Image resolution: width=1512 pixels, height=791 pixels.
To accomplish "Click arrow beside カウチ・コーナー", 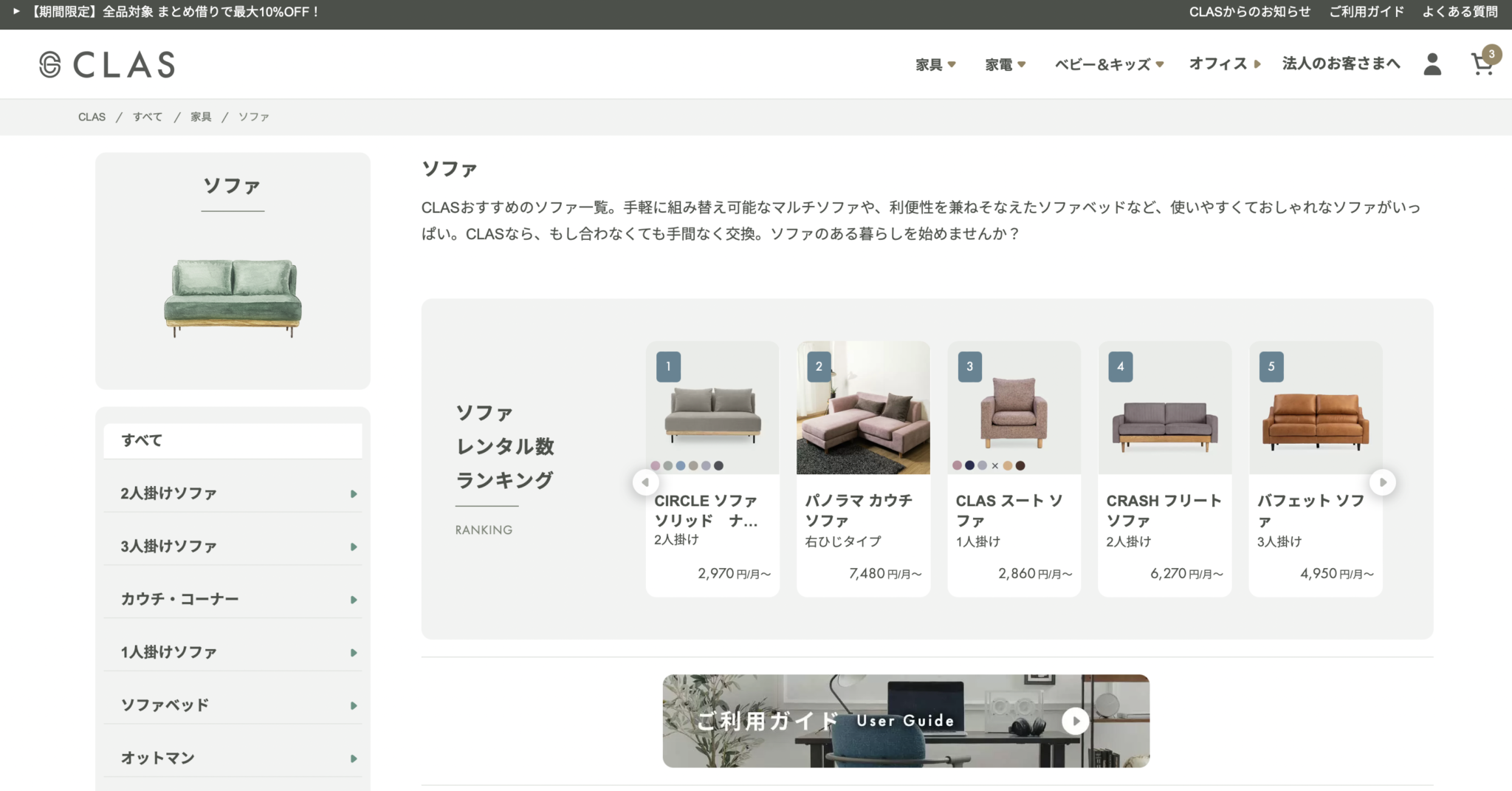I will pyautogui.click(x=354, y=600).
